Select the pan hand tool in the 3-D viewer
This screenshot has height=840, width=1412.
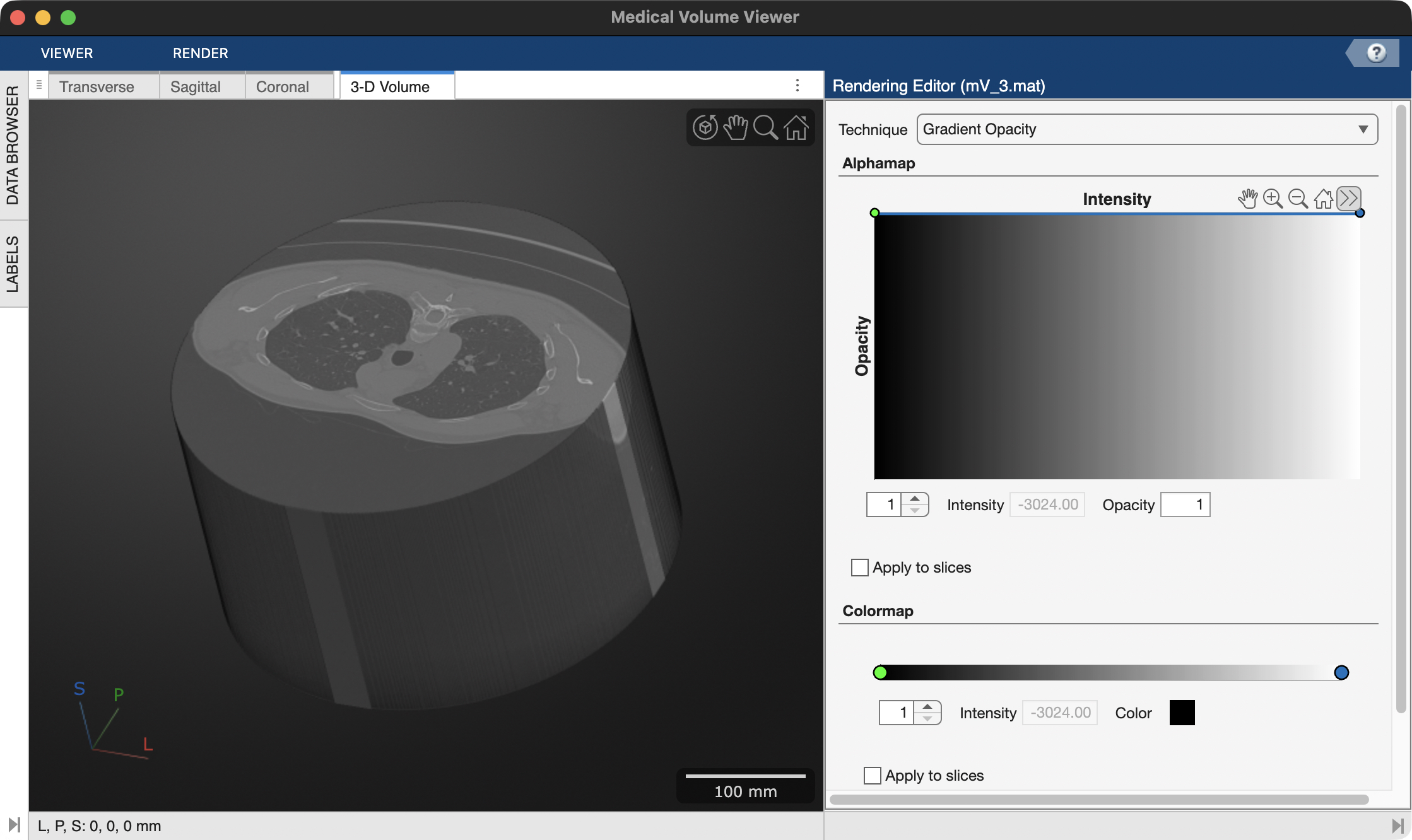click(x=736, y=127)
